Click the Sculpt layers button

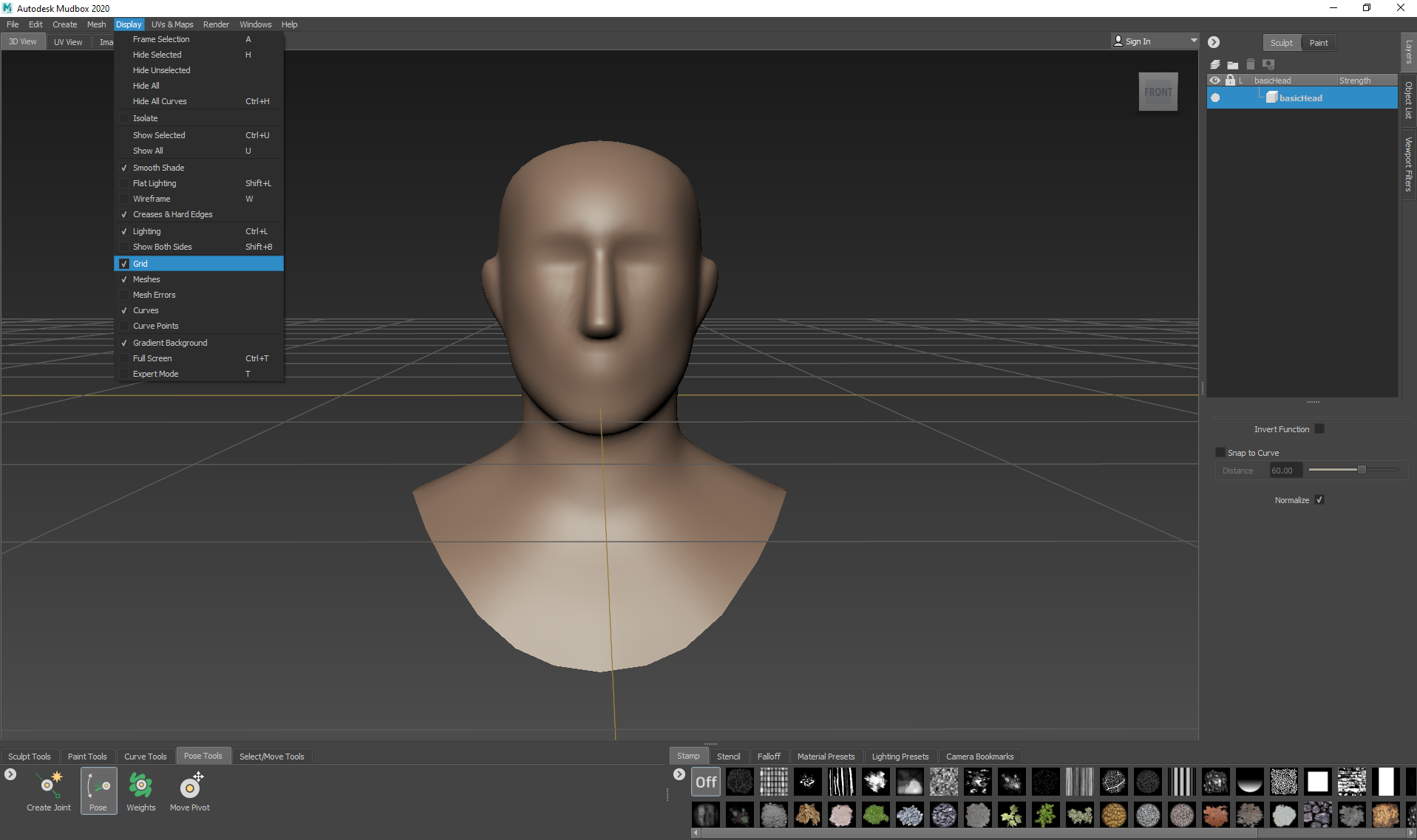[1282, 43]
